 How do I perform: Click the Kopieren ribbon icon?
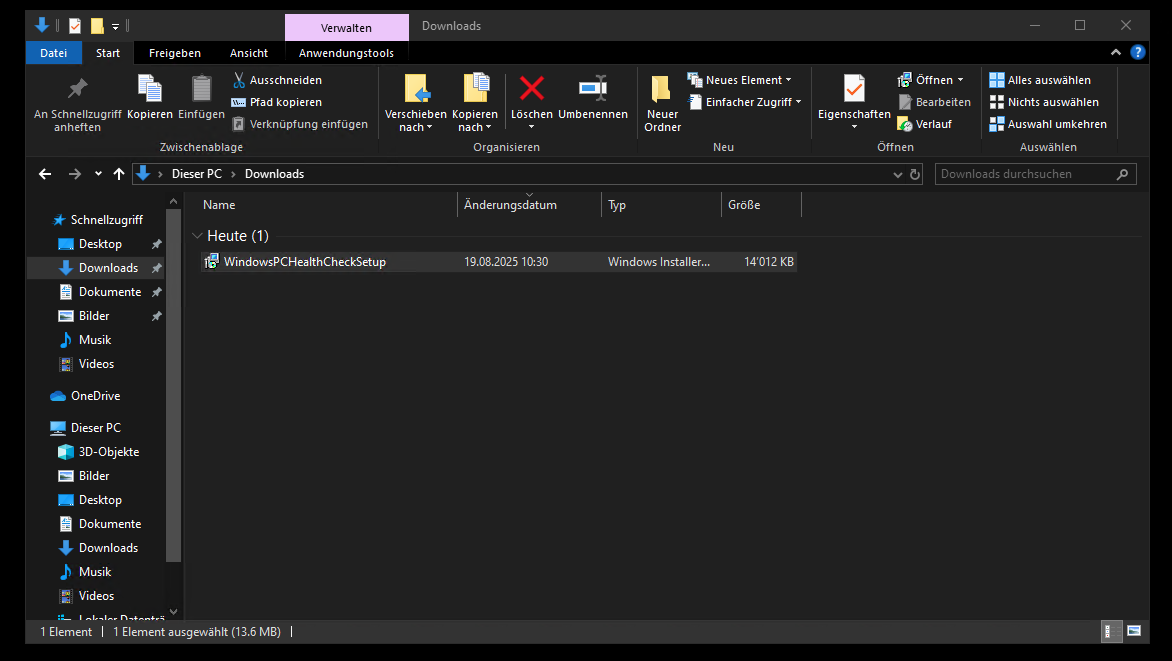pyautogui.click(x=149, y=89)
